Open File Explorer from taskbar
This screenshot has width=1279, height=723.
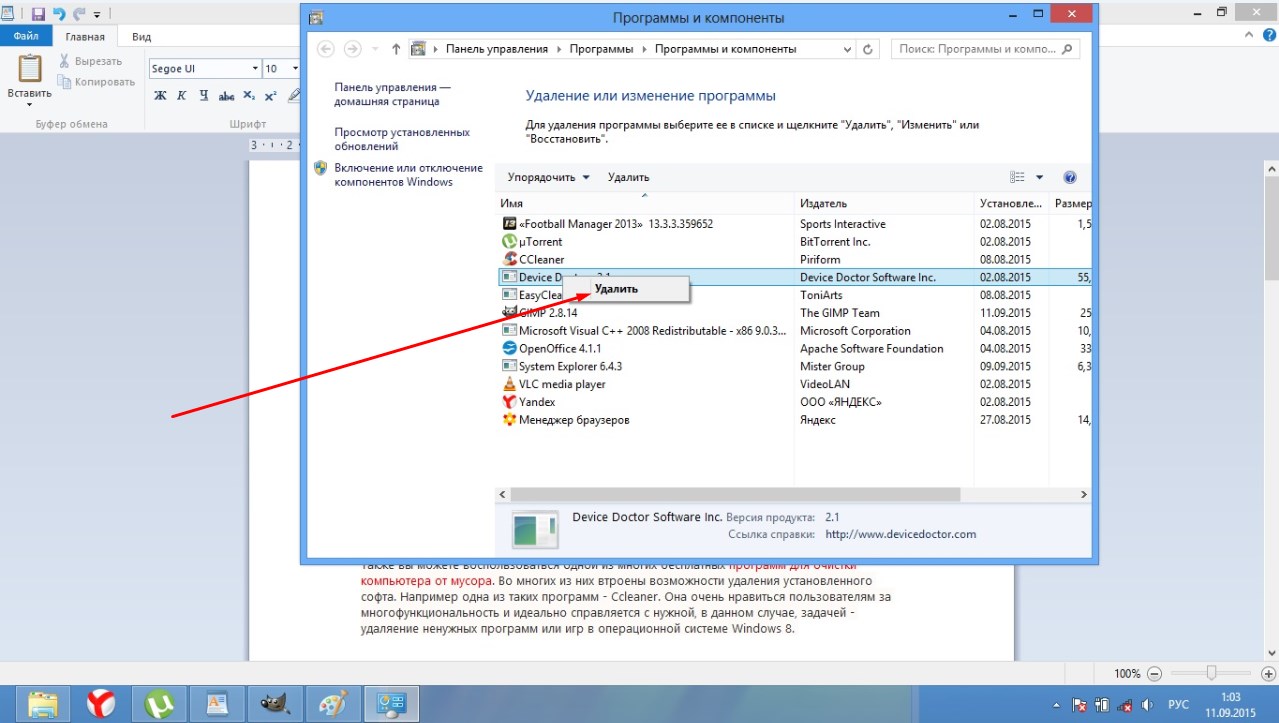pyautogui.click(x=42, y=704)
